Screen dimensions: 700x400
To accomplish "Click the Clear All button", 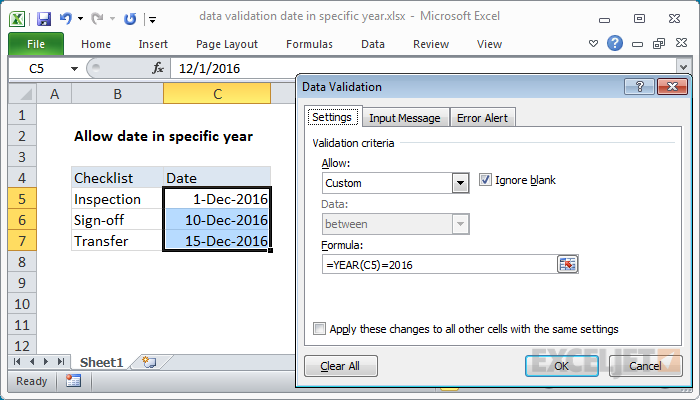I will (x=341, y=366).
